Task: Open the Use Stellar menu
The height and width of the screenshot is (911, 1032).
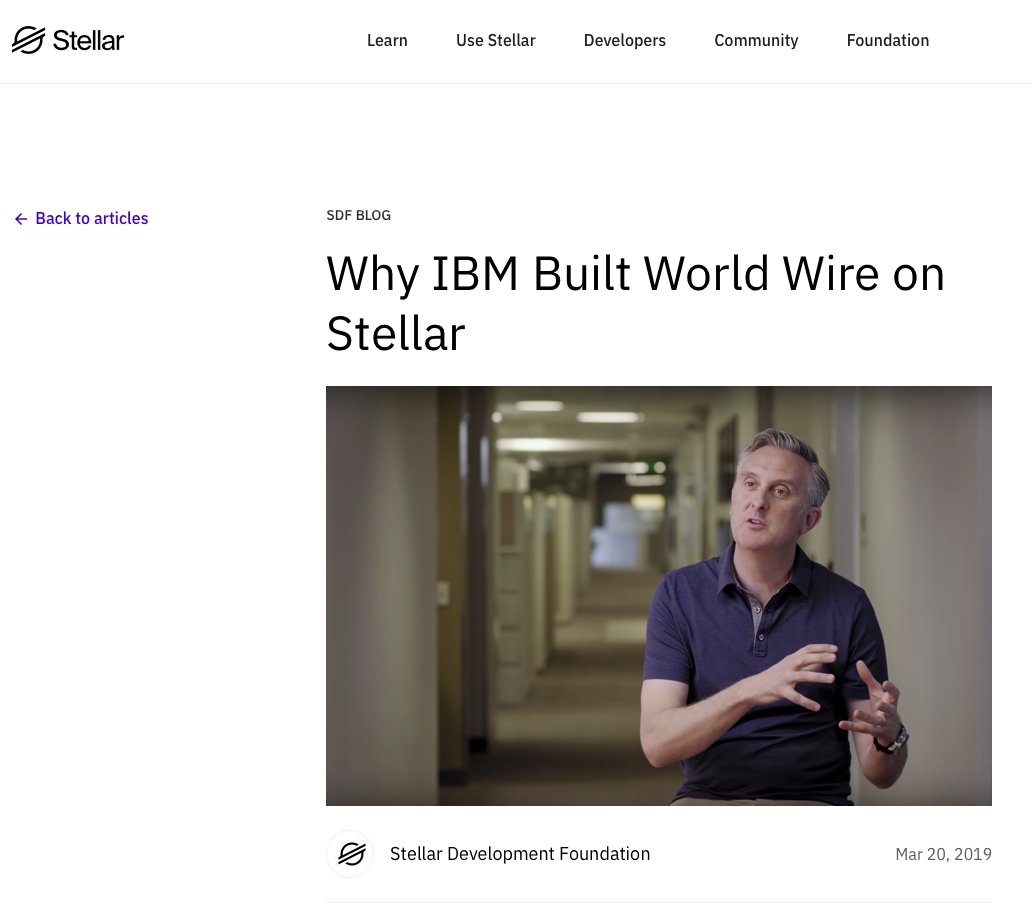Action: coord(496,40)
